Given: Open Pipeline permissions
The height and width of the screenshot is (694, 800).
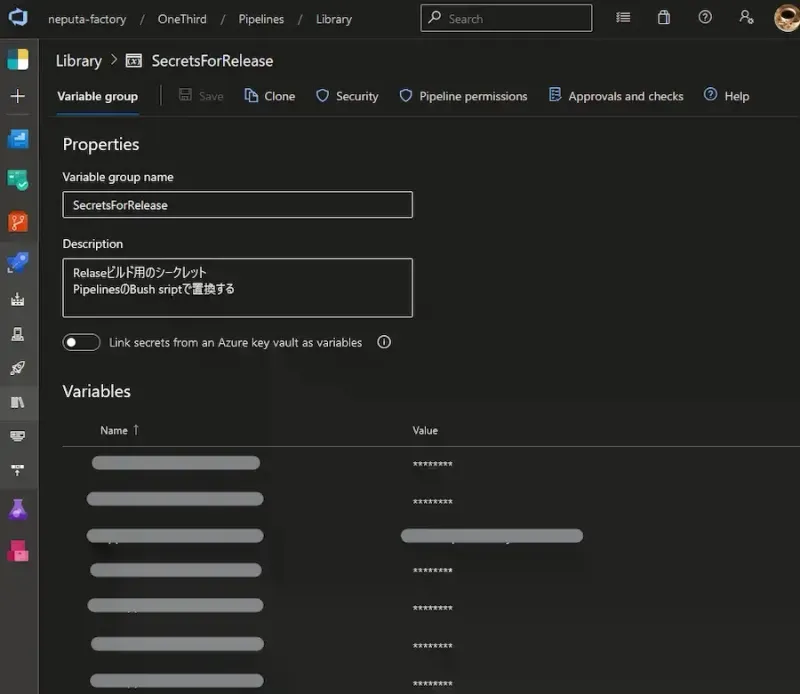Looking at the screenshot, I should 463,96.
